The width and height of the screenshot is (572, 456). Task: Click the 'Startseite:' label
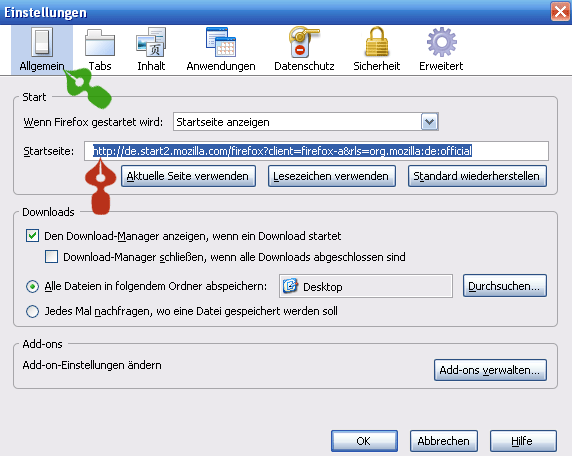(x=49, y=151)
